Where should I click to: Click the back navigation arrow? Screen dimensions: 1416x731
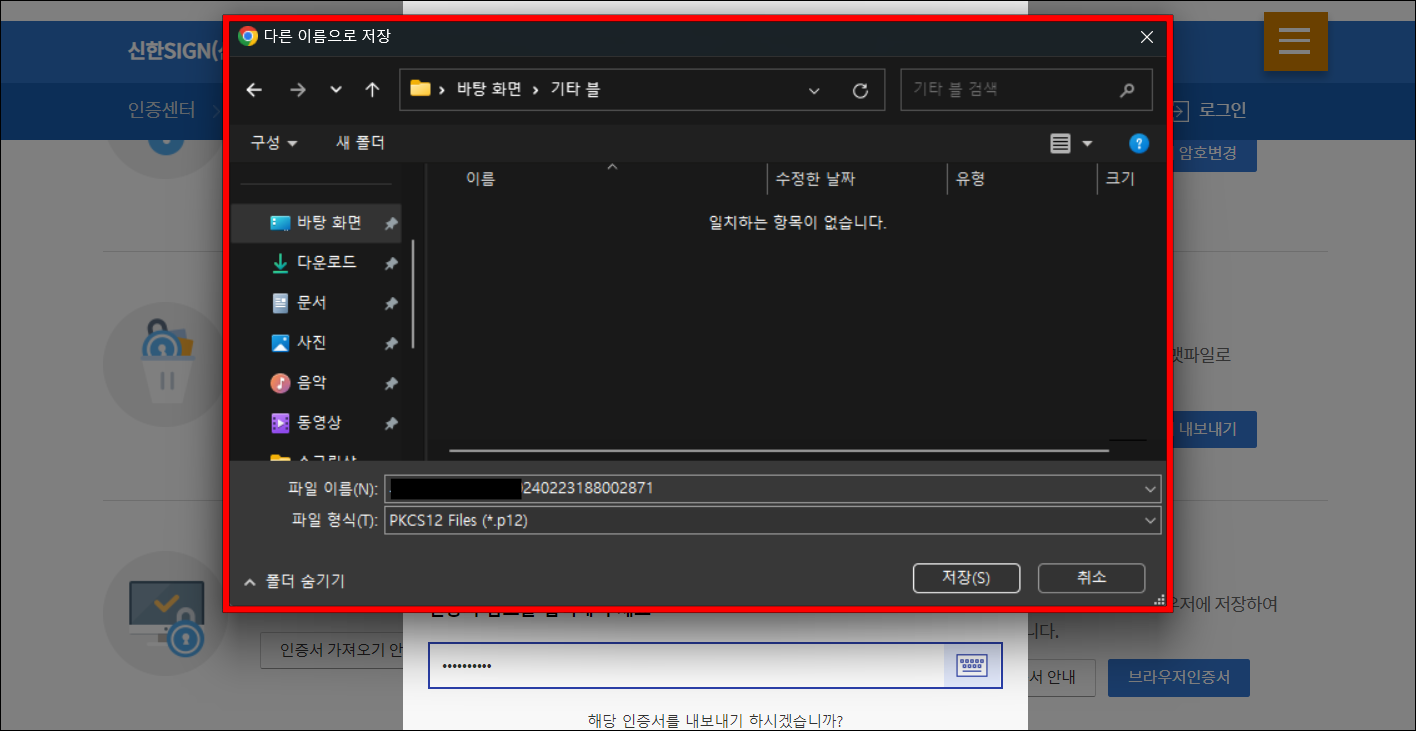[254, 89]
